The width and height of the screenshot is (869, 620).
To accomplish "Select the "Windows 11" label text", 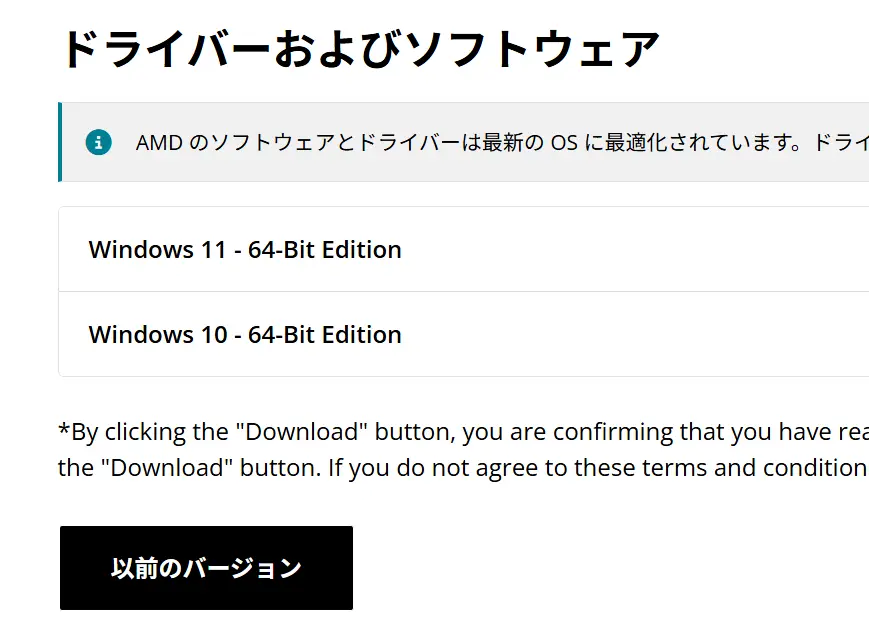I will tap(157, 249).
